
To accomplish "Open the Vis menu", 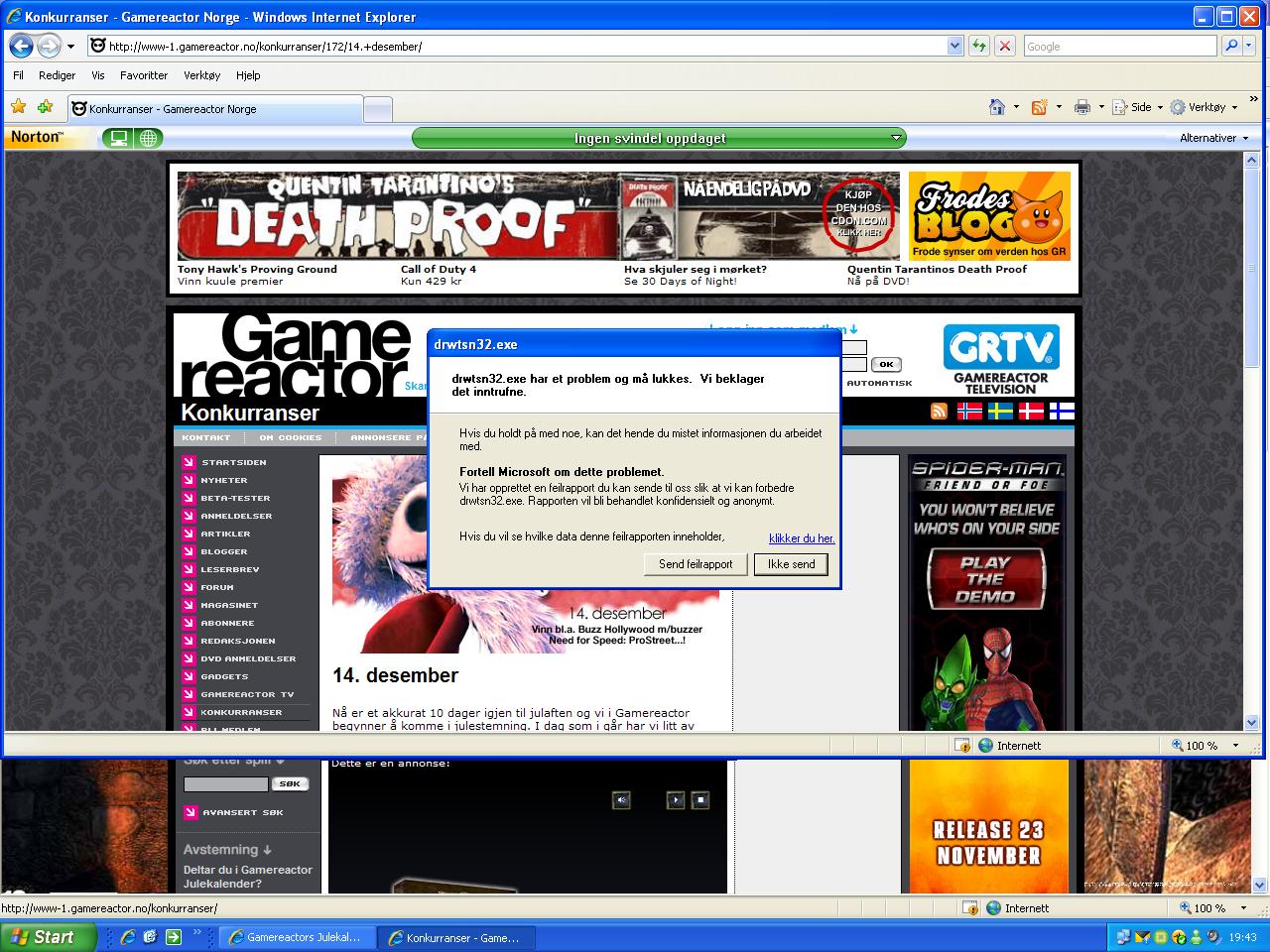I will pos(97,75).
